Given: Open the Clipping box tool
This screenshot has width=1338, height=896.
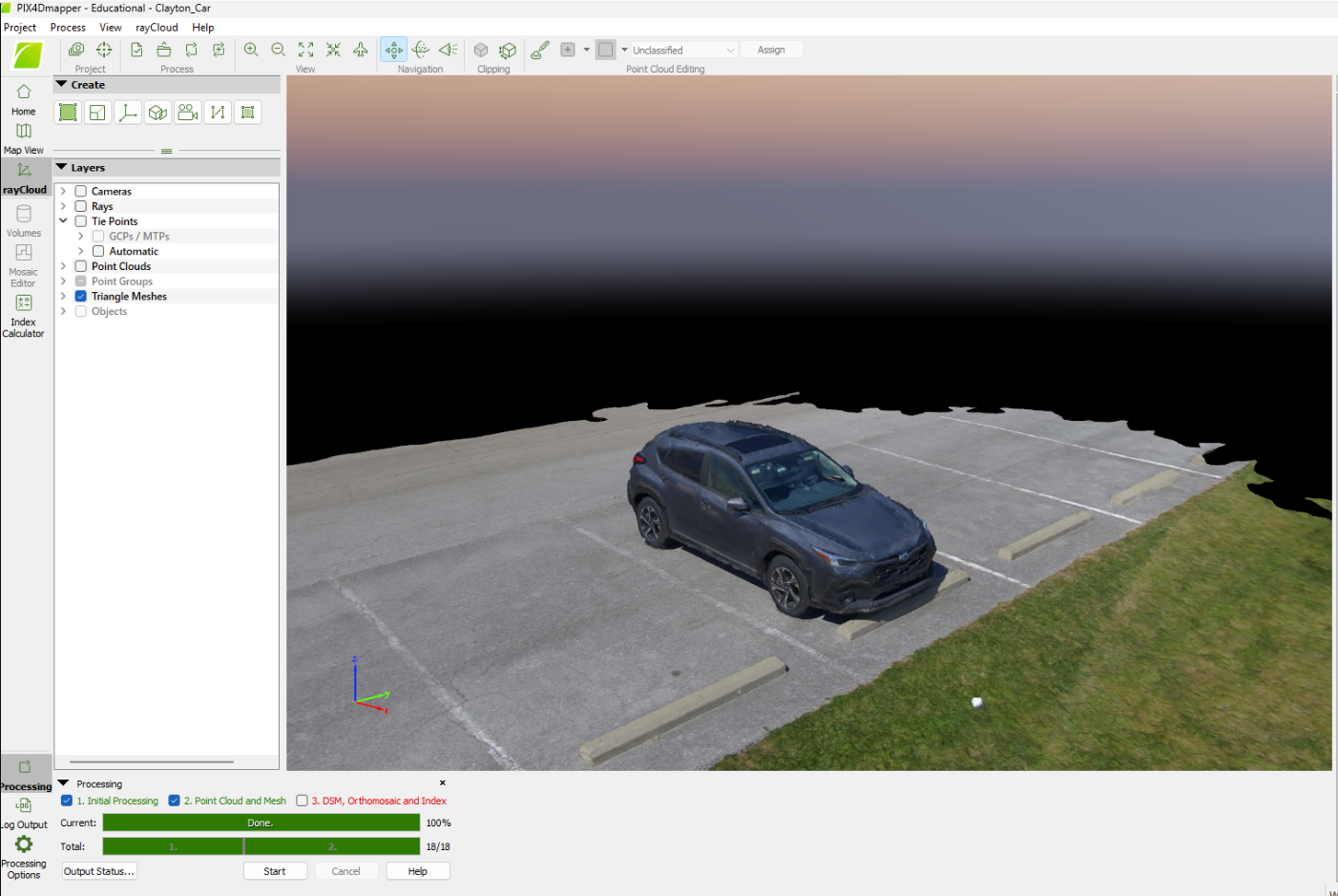Looking at the screenshot, I should click(481, 49).
